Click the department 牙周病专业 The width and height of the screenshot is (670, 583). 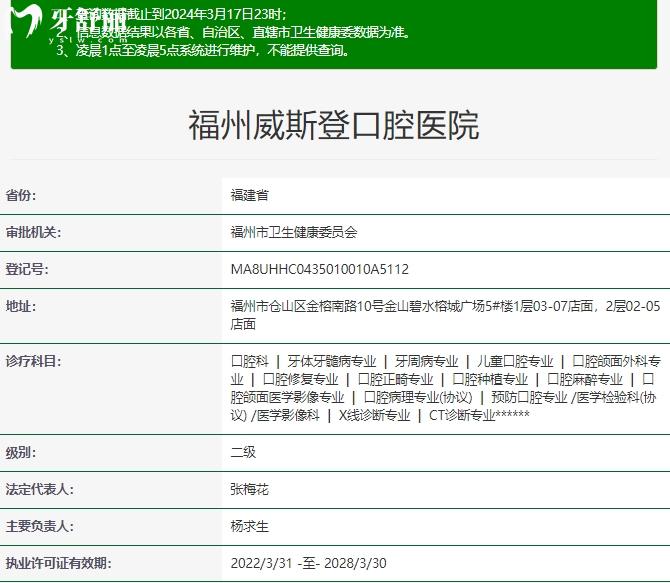(426, 361)
